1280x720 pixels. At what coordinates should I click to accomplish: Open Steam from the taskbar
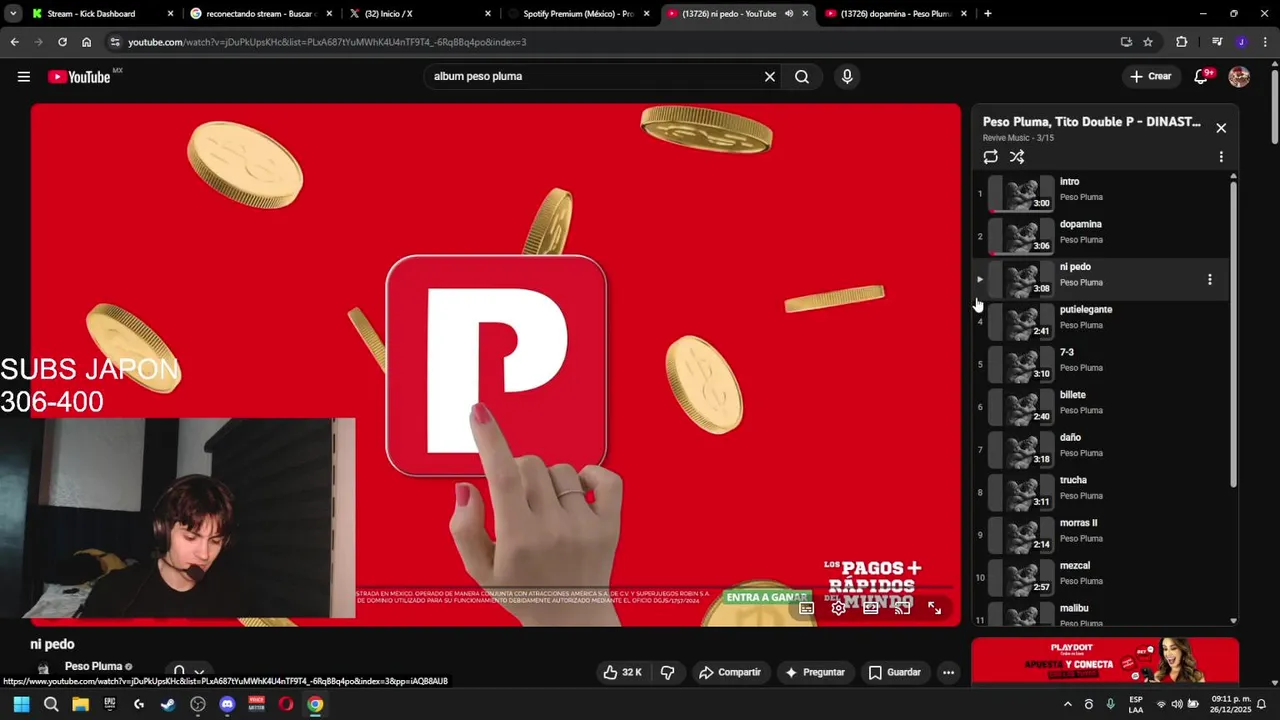pyautogui.click(x=168, y=704)
